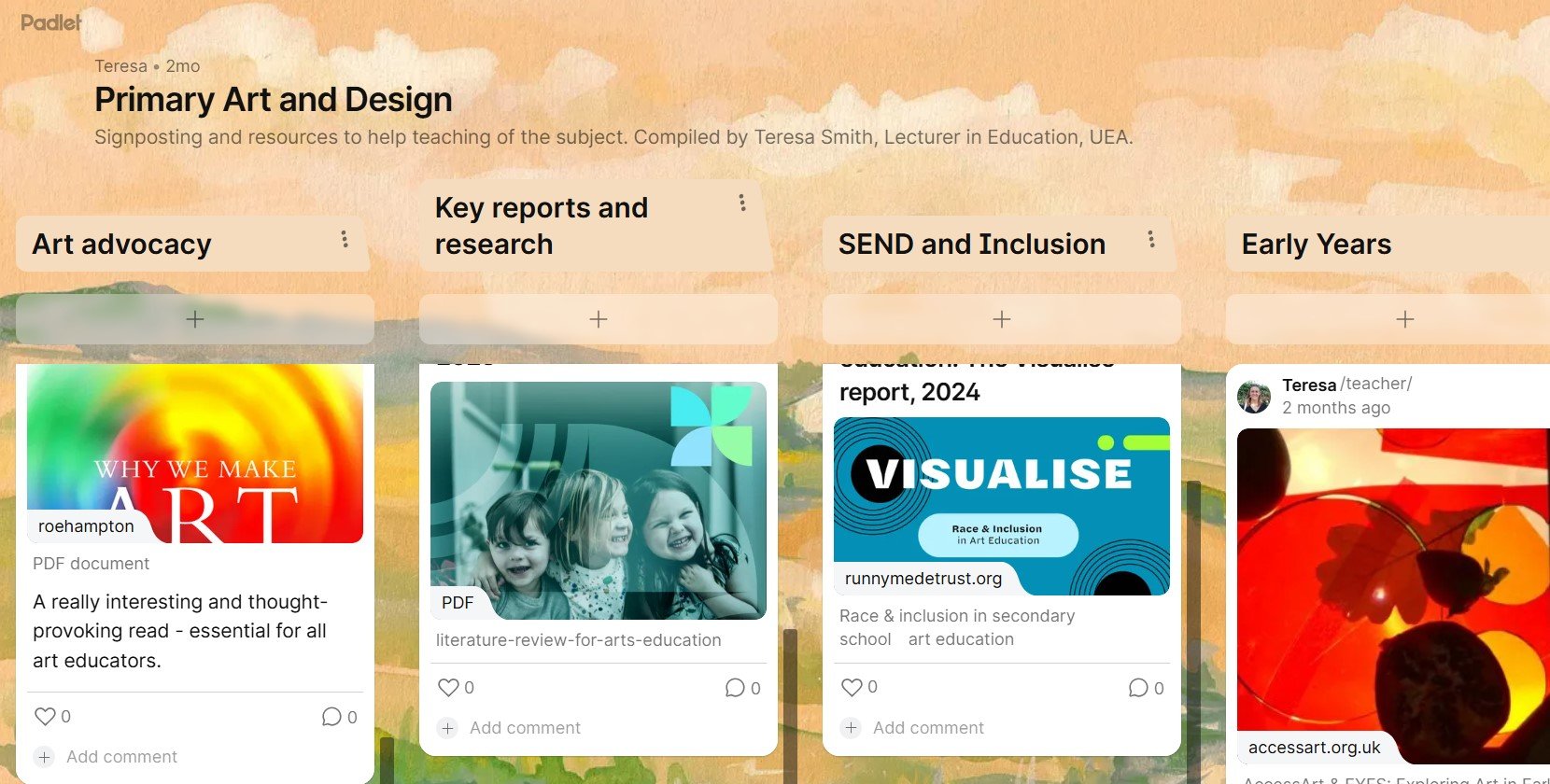Click plus icon beside Add comment under Visualise post
Screen dimensions: 1550x784
click(851, 728)
